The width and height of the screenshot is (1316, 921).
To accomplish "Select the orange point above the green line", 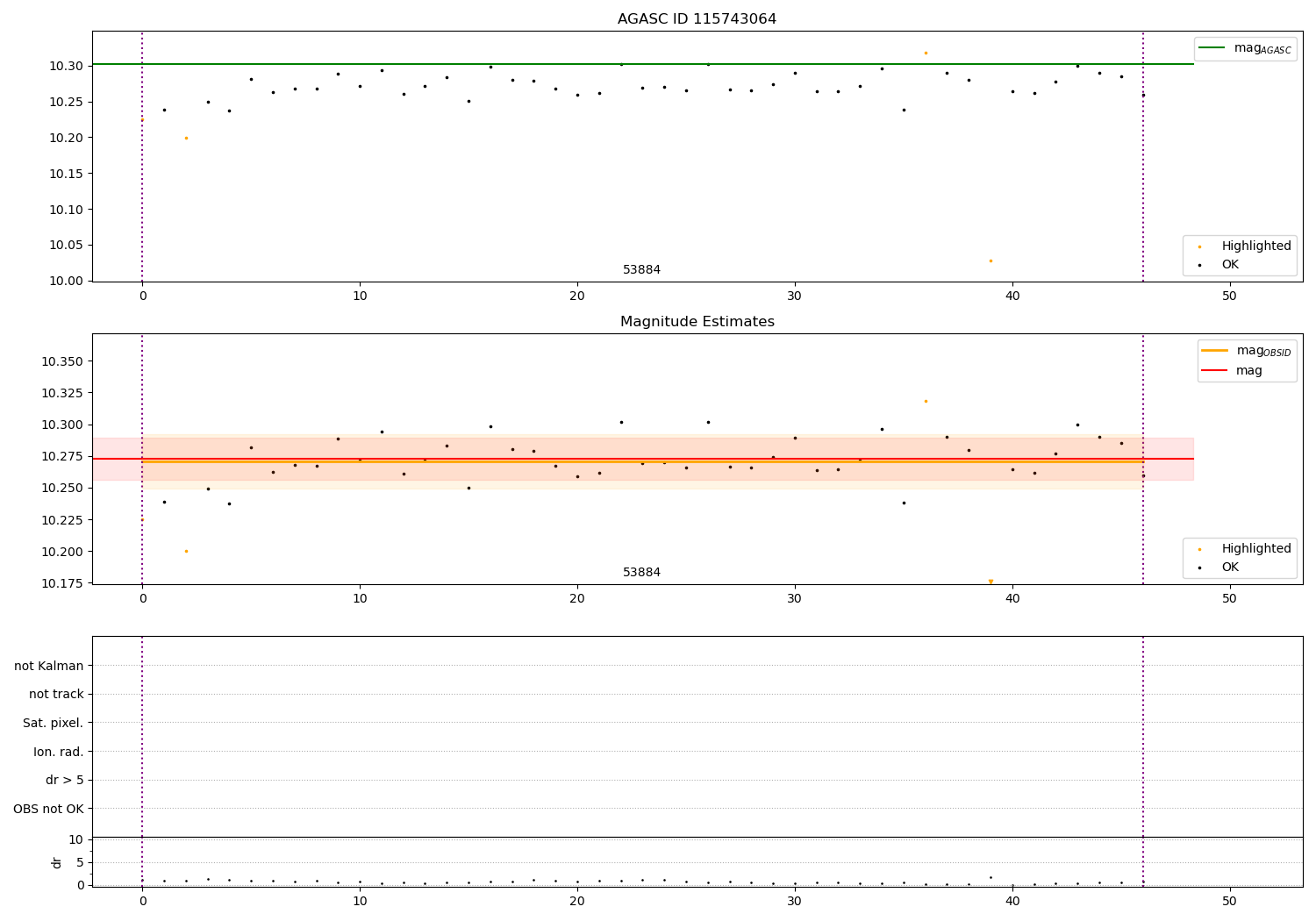I will coord(926,53).
